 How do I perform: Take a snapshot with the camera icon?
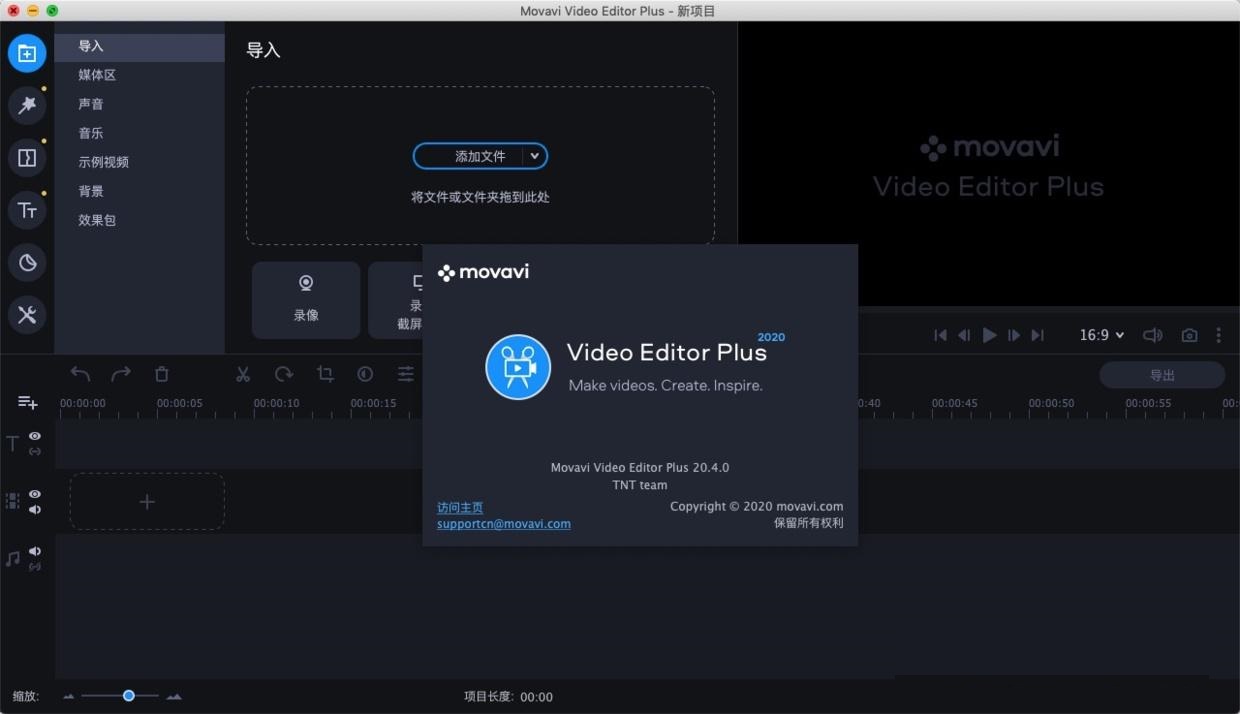pos(1189,335)
